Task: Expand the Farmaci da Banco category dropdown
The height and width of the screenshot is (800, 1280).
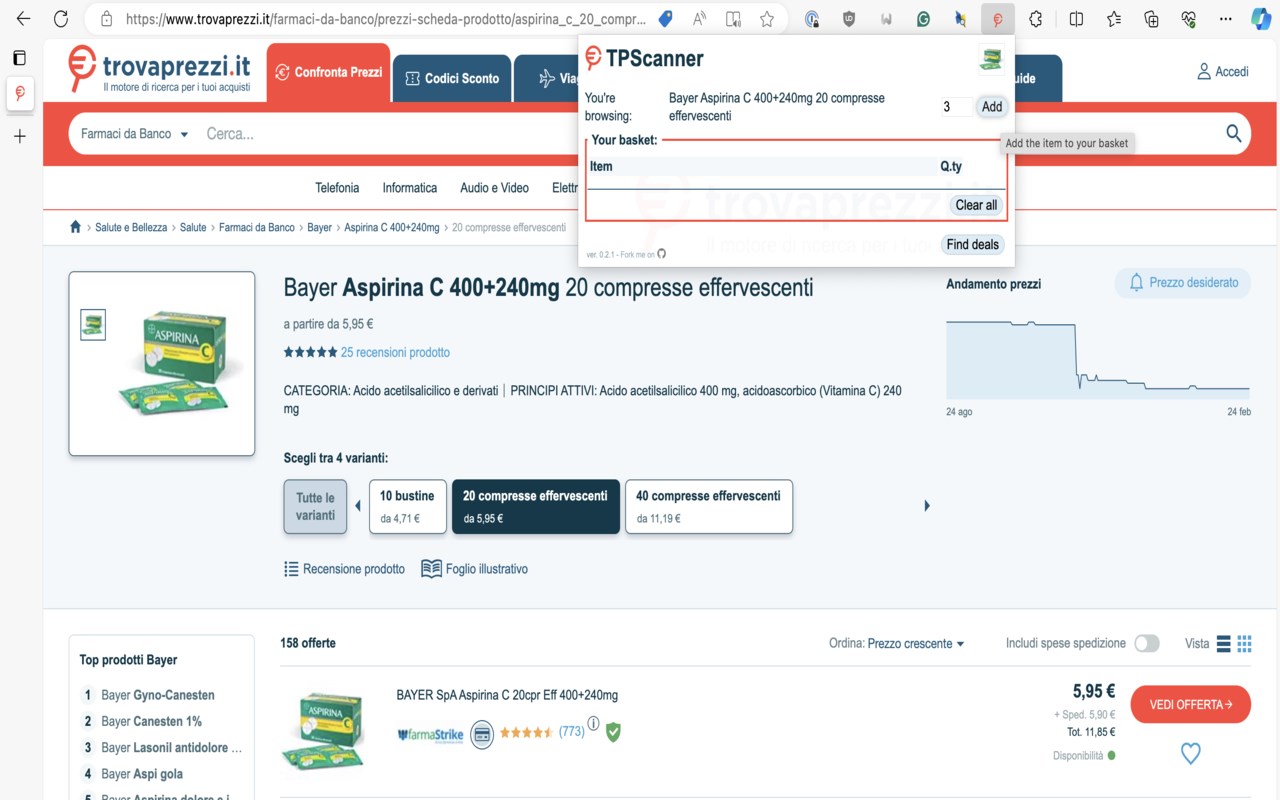Action: [x=135, y=134]
